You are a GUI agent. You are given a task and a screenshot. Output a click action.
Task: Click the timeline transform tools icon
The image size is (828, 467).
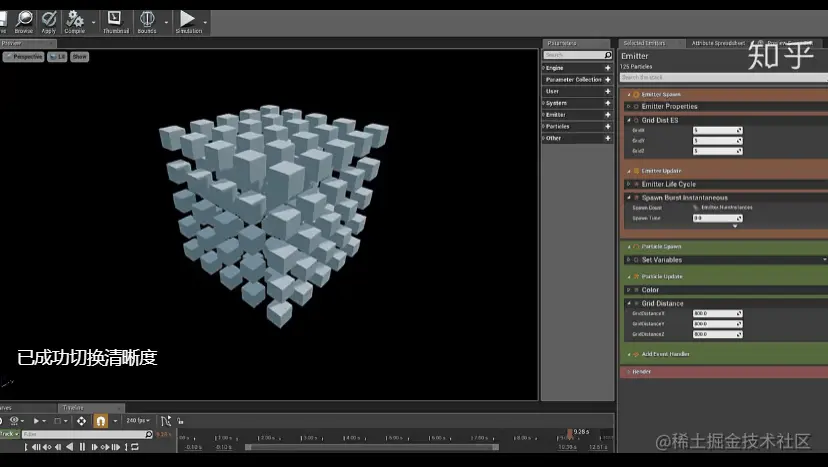81,421
